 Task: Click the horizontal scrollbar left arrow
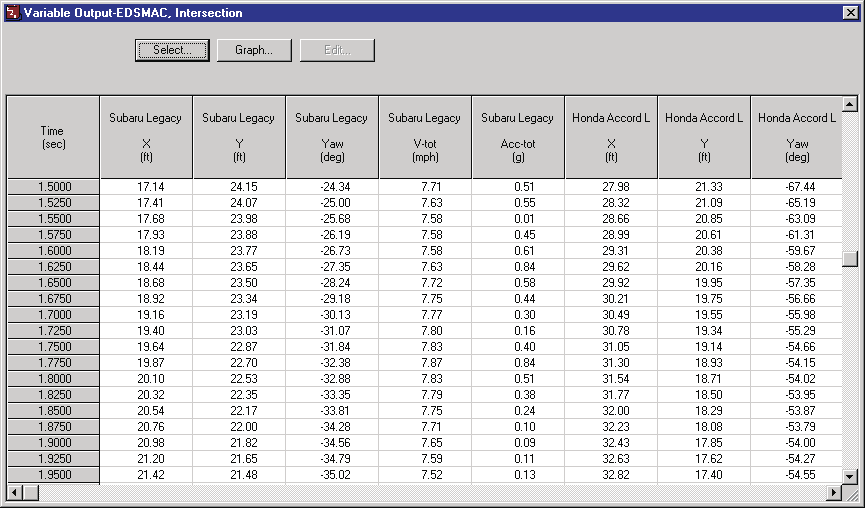click(15, 492)
